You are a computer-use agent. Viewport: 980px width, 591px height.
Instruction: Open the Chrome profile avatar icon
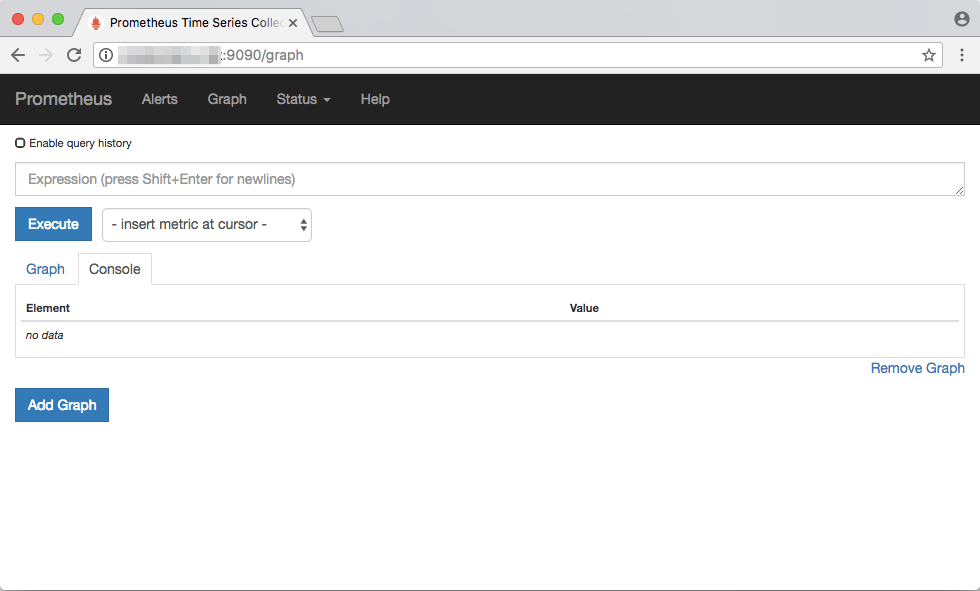tap(962, 19)
